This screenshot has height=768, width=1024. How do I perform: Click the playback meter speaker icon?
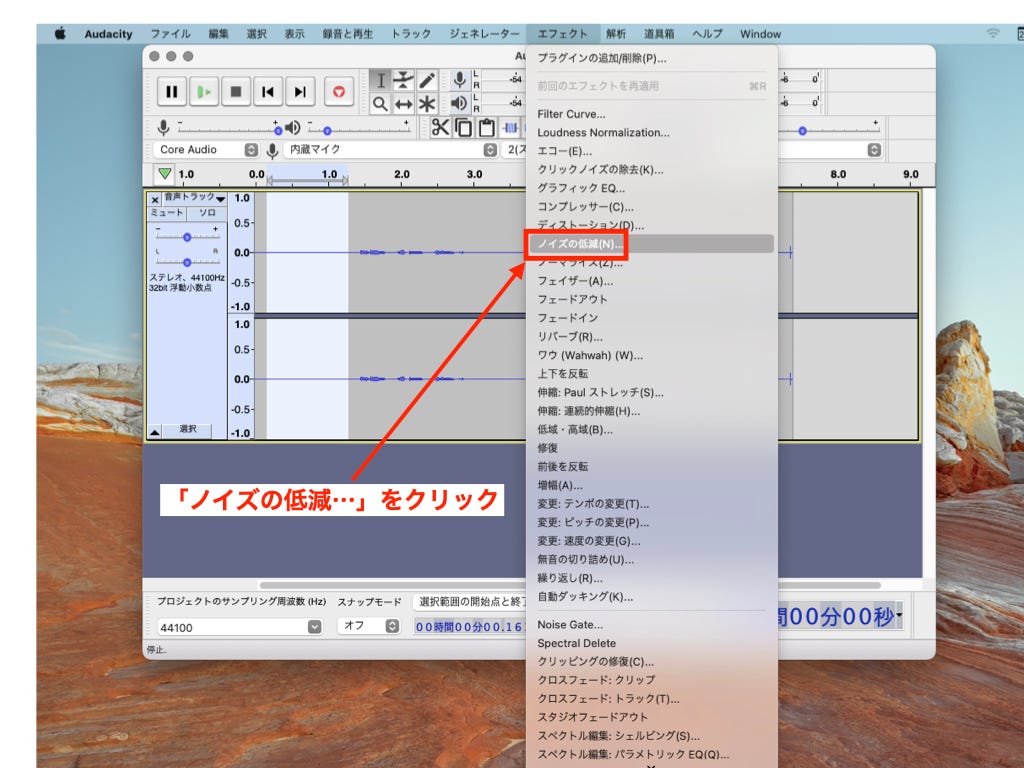click(x=459, y=103)
